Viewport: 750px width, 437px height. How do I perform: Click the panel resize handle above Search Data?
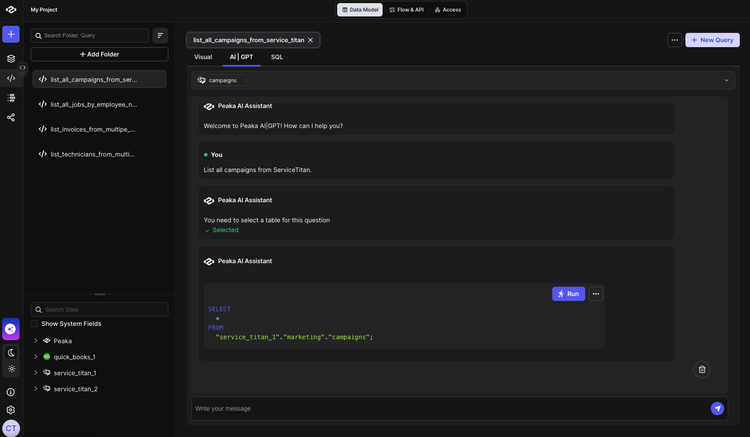click(x=99, y=294)
